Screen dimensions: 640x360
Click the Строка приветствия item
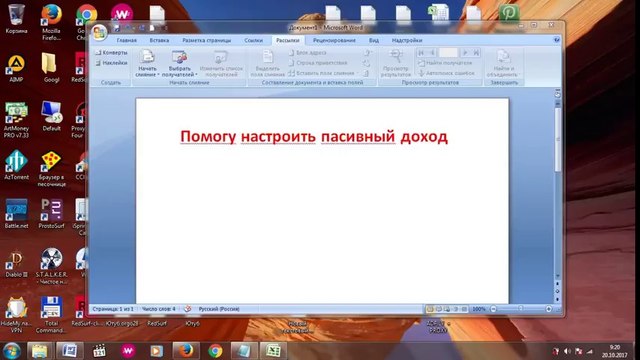coord(318,63)
